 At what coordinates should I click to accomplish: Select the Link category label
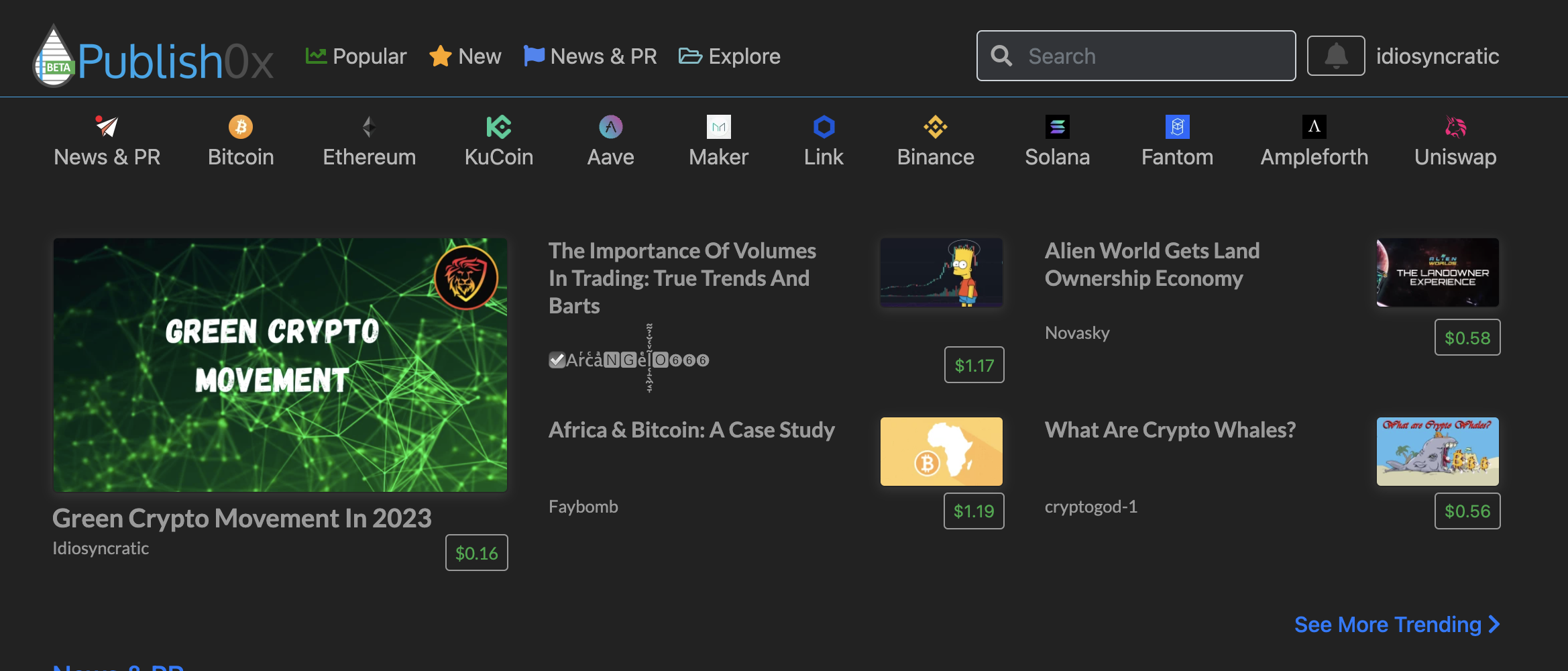pyautogui.click(x=824, y=157)
